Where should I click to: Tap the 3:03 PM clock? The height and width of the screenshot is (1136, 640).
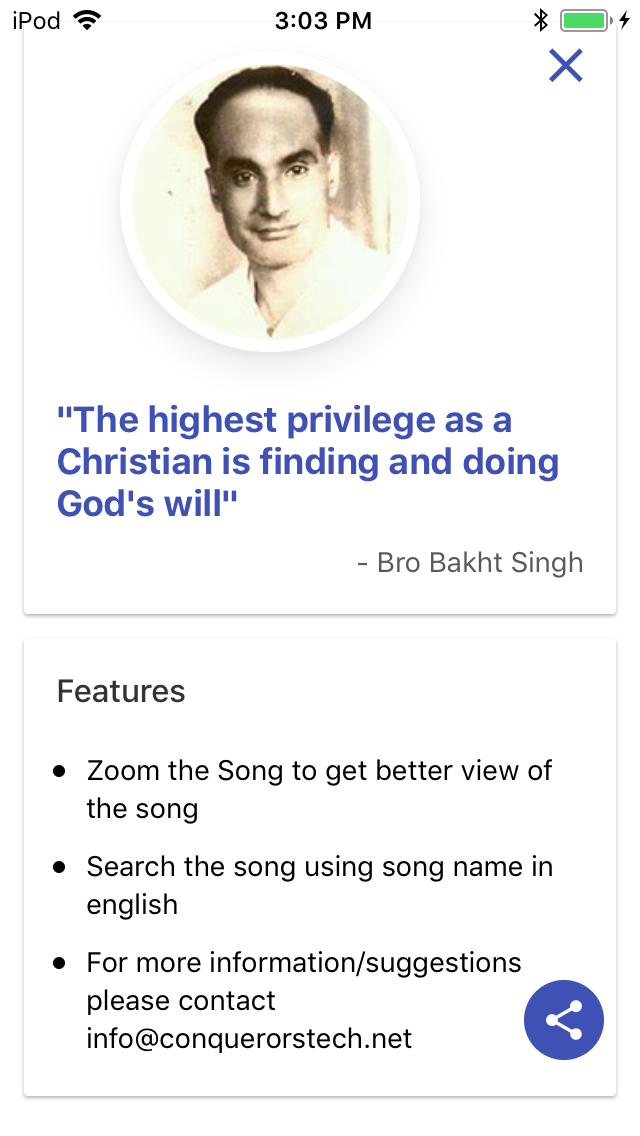[x=322, y=20]
